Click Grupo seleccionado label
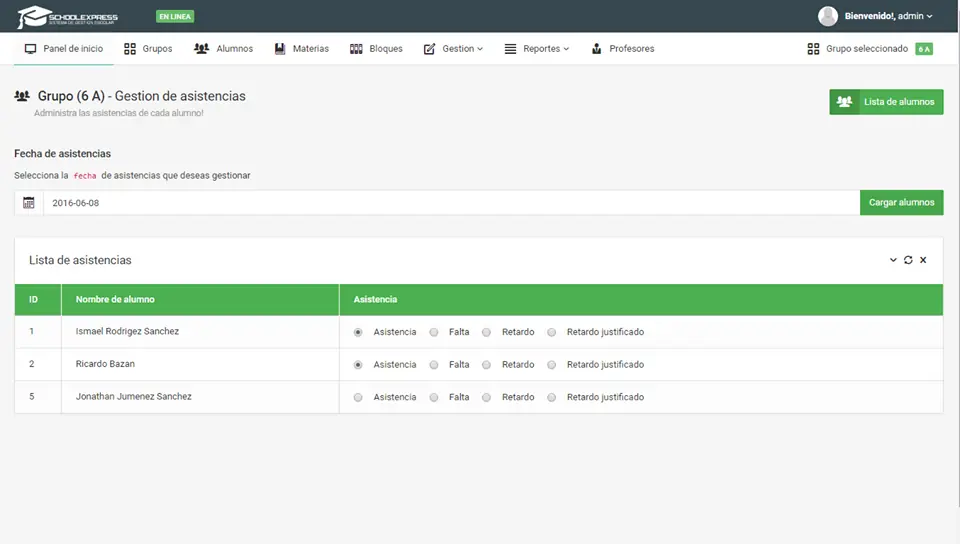 pyautogui.click(x=867, y=49)
